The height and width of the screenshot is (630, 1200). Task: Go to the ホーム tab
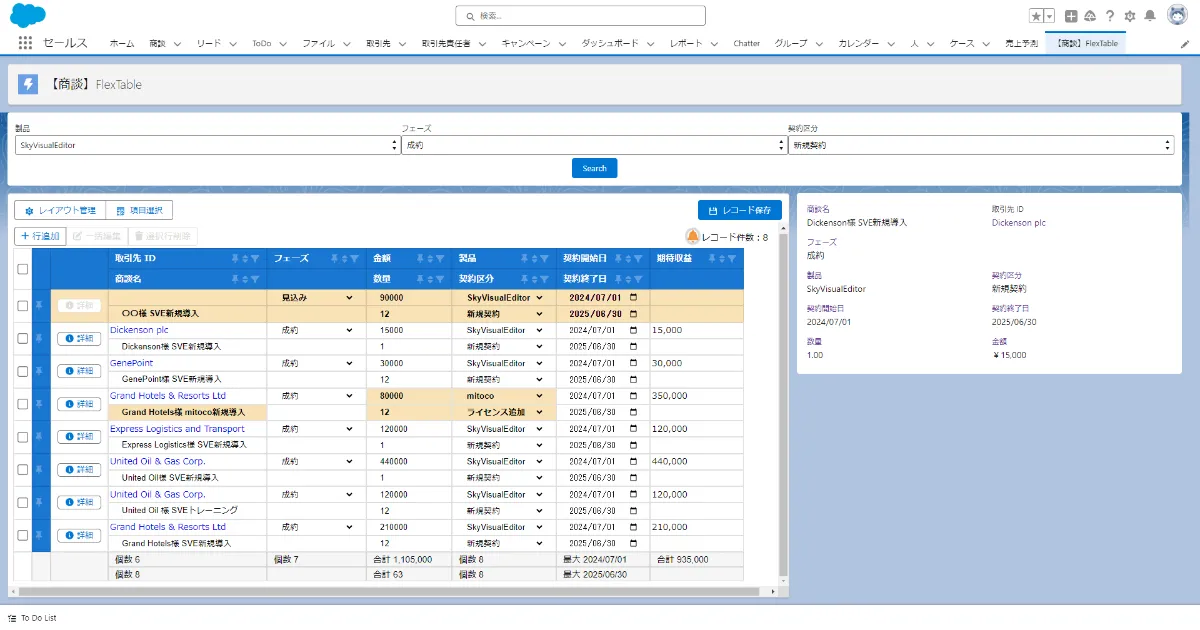(x=121, y=44)
